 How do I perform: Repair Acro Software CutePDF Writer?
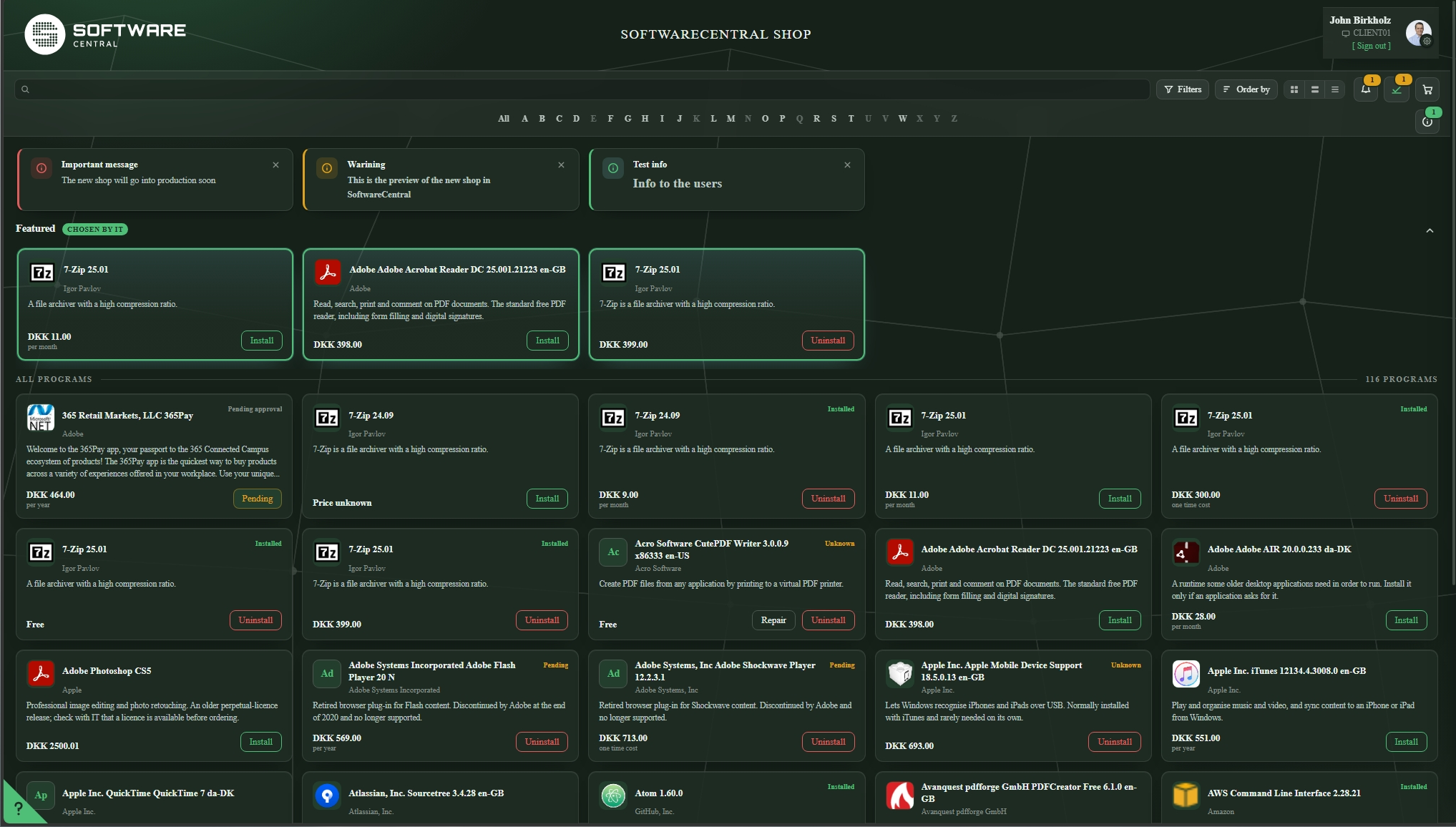[x=773, y=620]
